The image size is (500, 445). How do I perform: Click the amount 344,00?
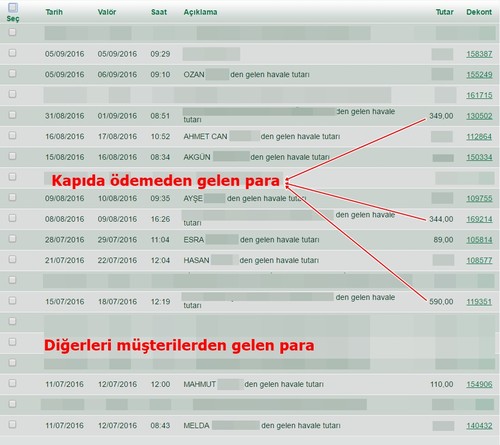click(441, 219)
